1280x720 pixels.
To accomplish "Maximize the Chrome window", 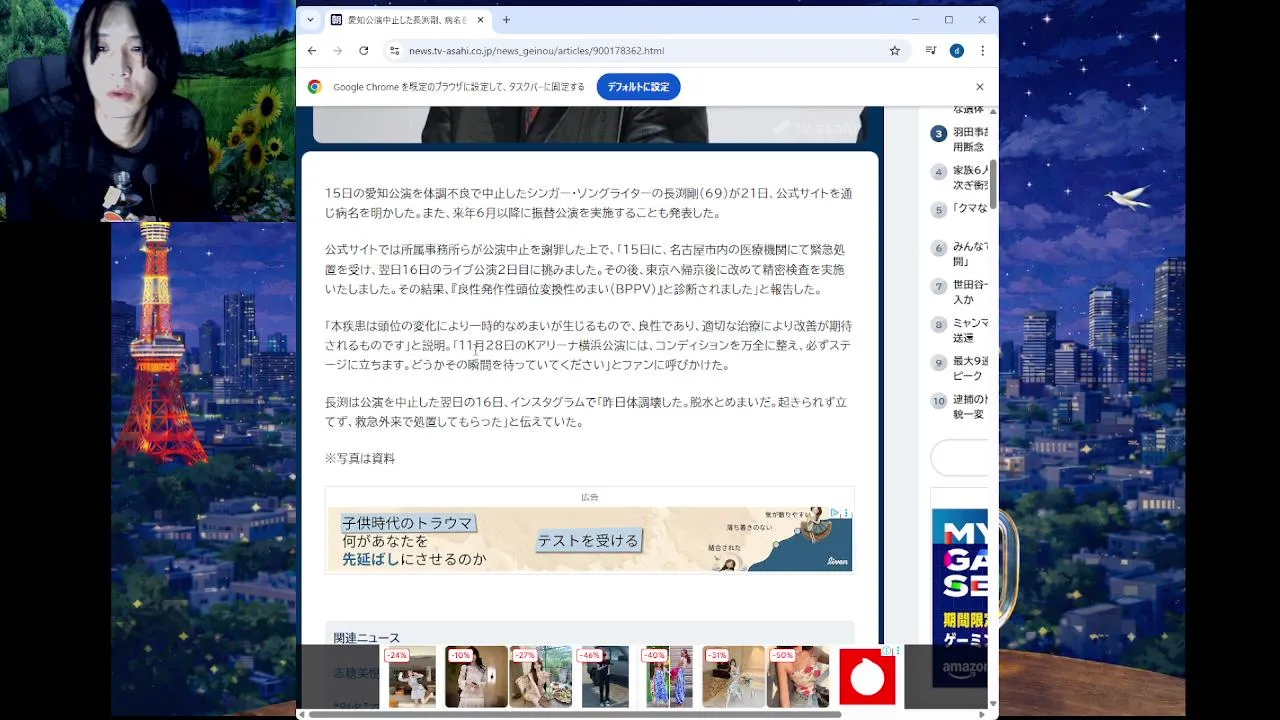I will tap(949, 20).
